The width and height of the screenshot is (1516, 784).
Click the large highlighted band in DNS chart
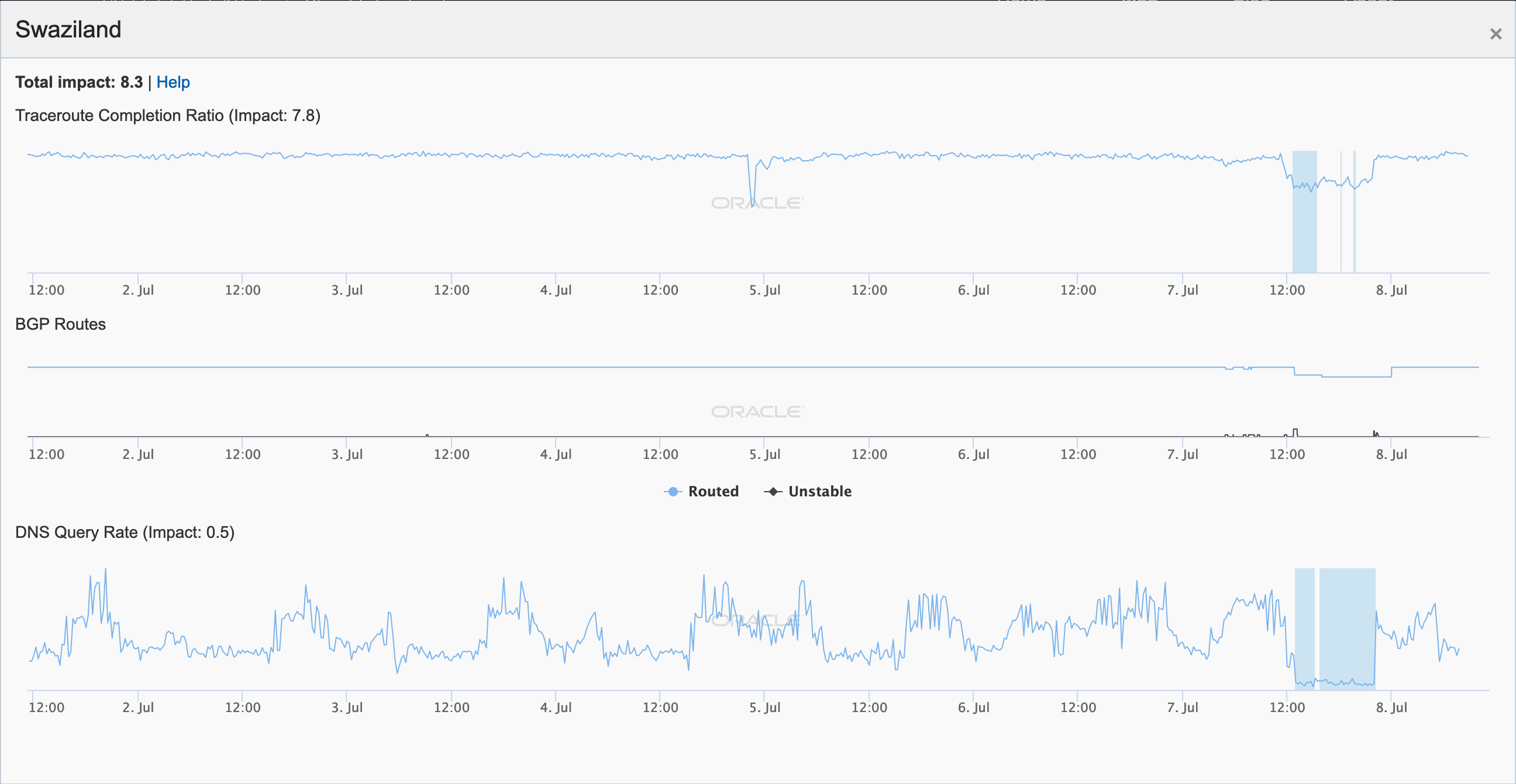pos(1346,623)
